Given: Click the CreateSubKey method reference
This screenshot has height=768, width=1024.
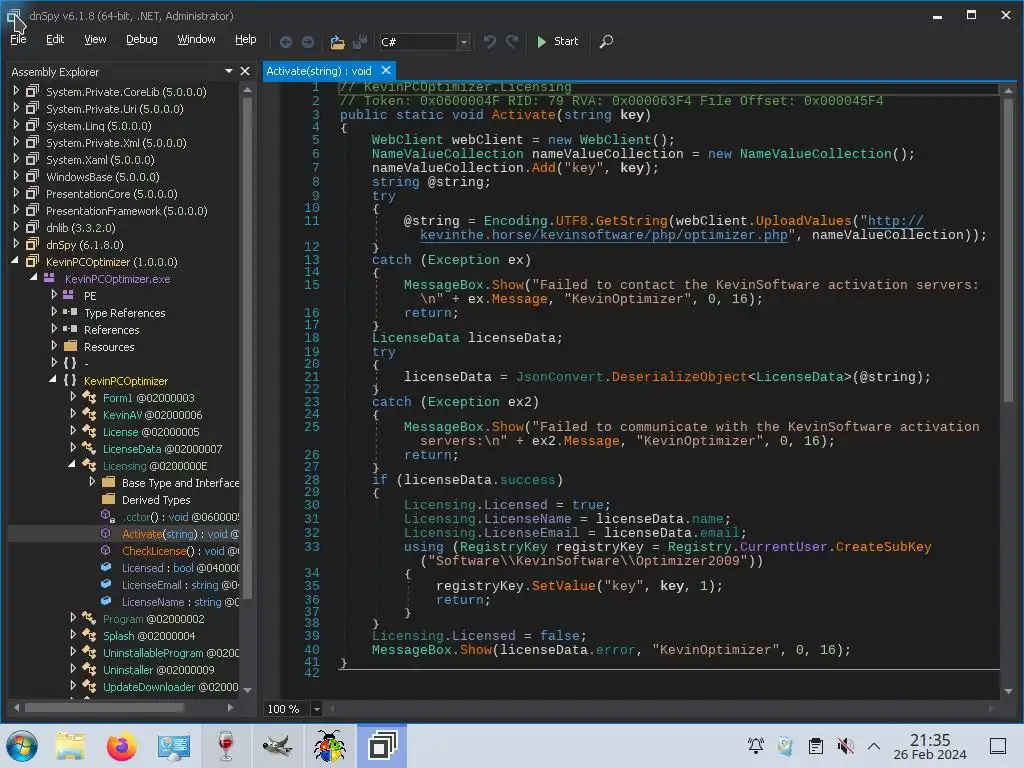Looking at the screenshot, I should tap(884, 547).
